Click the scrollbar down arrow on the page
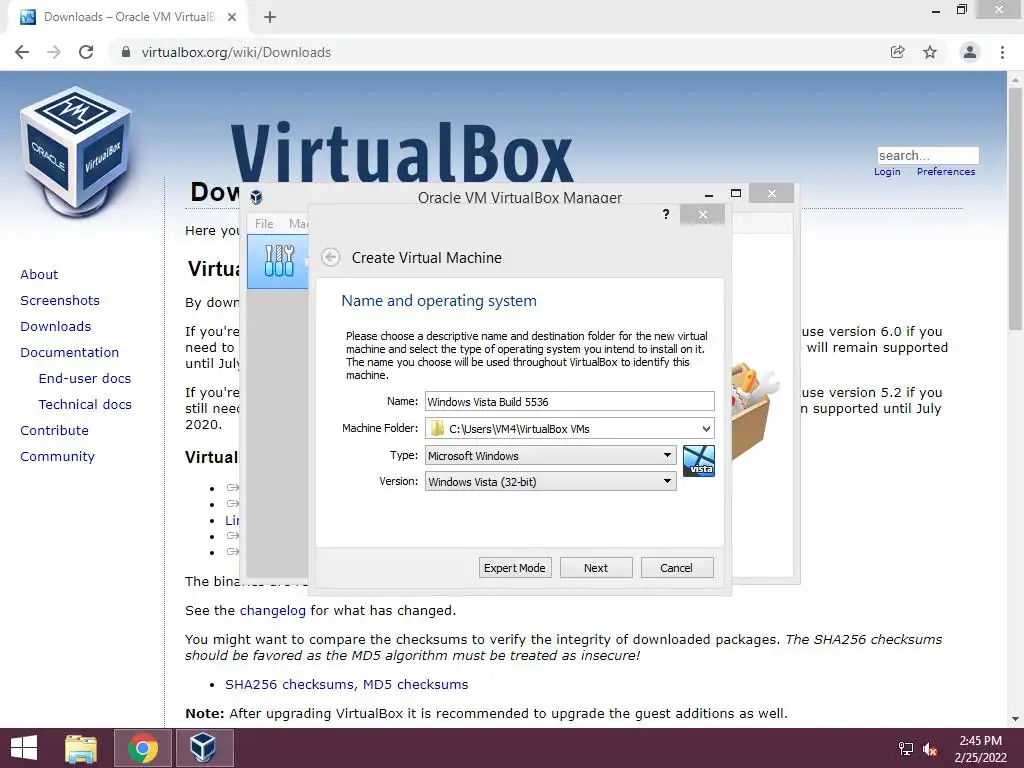Screen dimensions: 1024x768 1015,720
